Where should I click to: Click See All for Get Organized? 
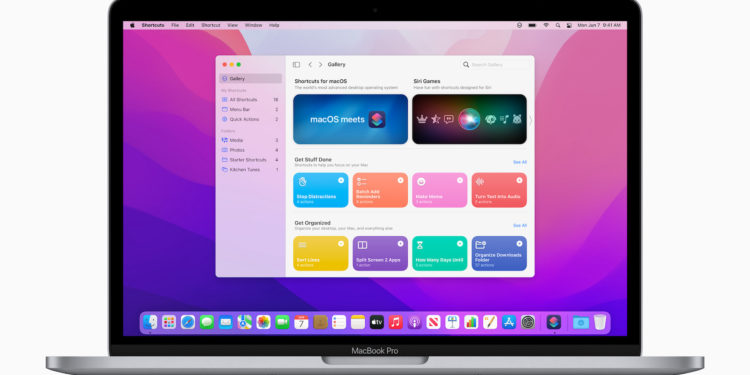pyautogui.click(x=520, y=225)
